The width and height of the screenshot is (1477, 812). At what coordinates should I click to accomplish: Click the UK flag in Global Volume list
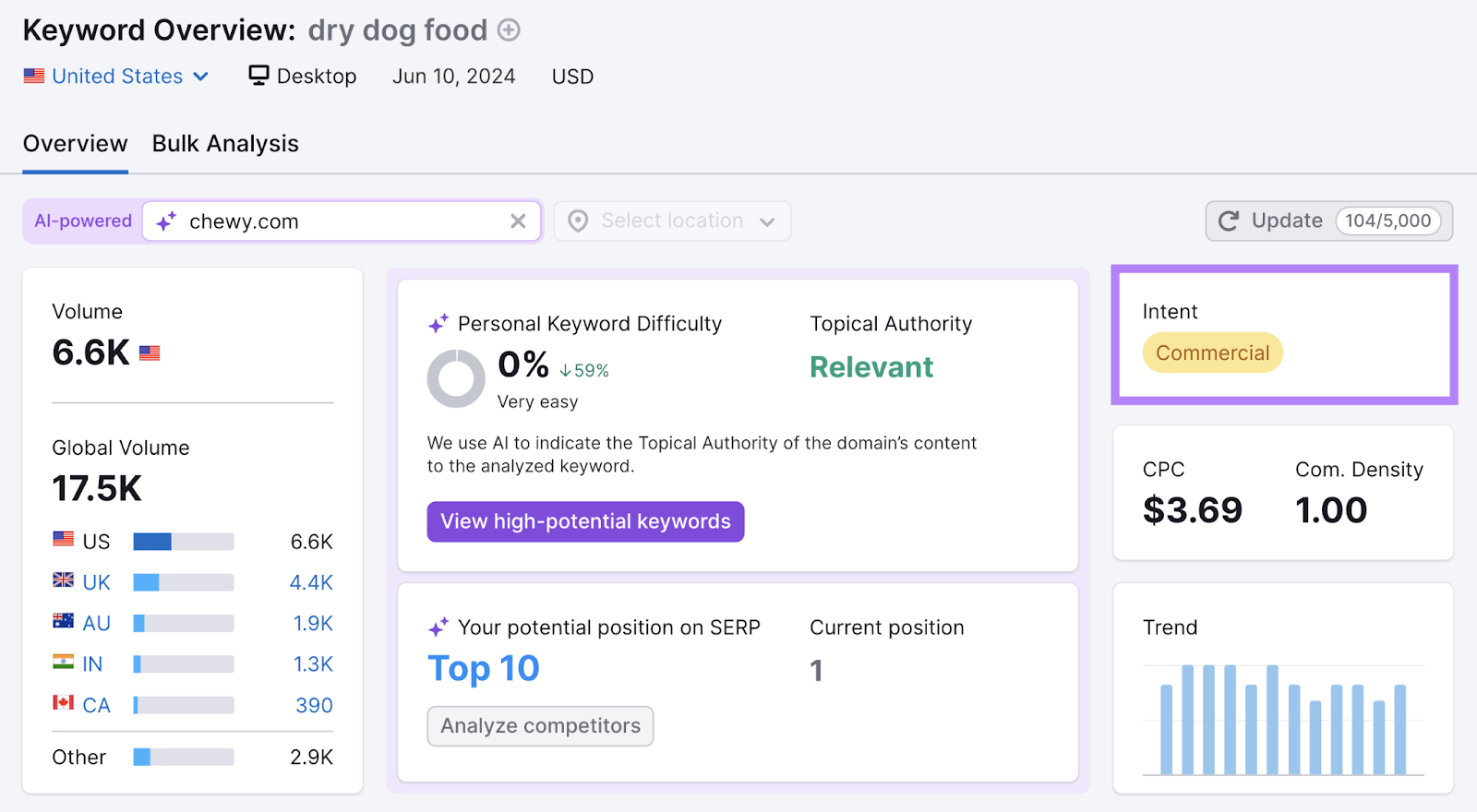pos(62,581)
